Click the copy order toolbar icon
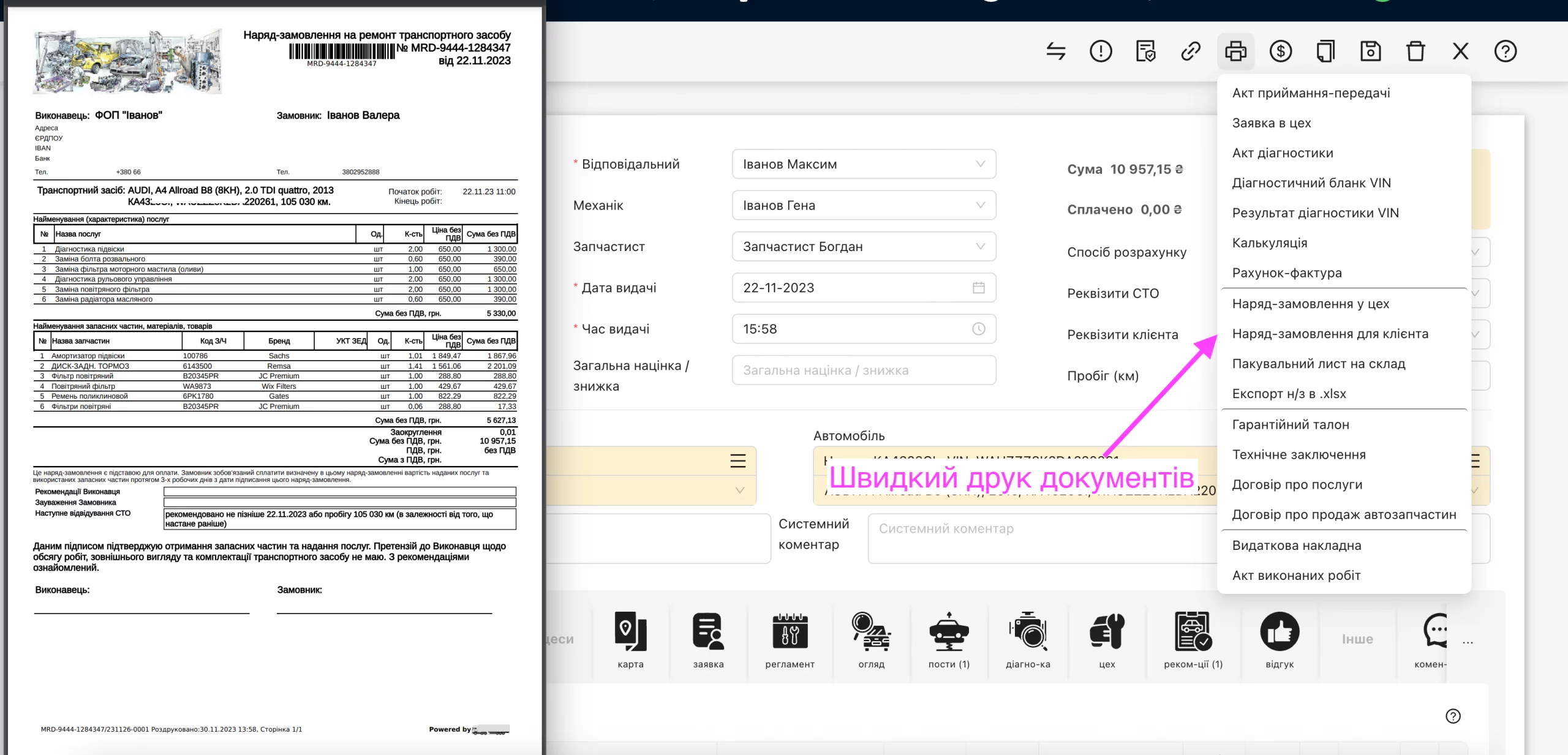This screenshot has width=1568, height=755. [1325, 51]
